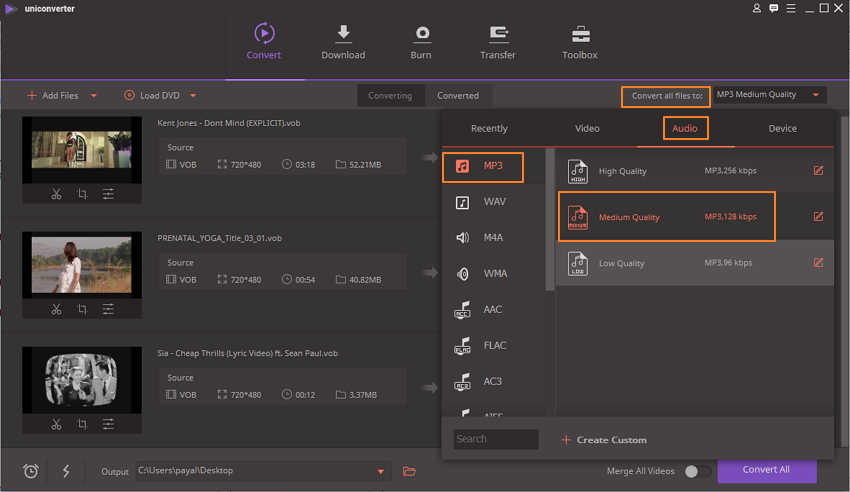Screen dimensions: 850x492
Task: Edit the Medium Quality MP3 preset
Action: 819,217
